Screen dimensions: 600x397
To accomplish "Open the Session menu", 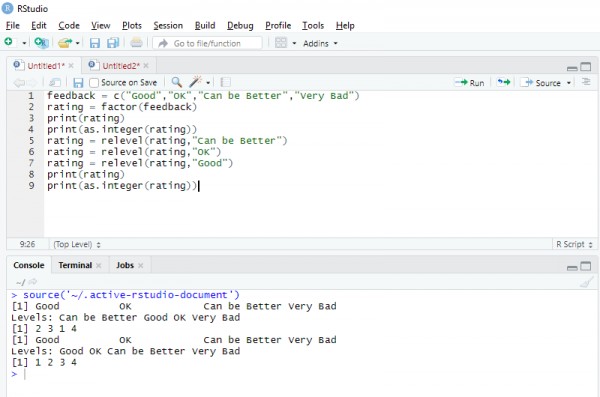I will point(168,26).
